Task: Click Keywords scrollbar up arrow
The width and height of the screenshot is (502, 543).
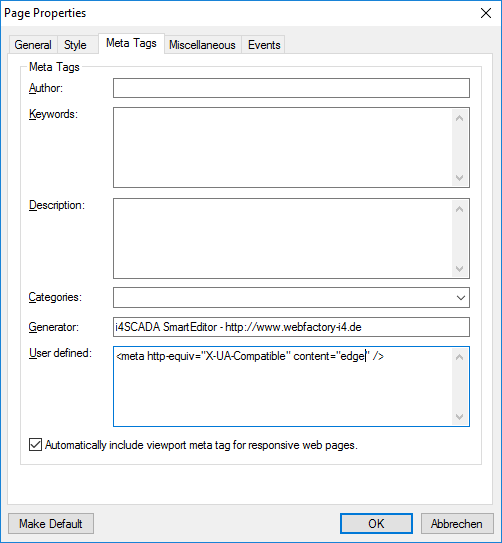Action: 459,118
